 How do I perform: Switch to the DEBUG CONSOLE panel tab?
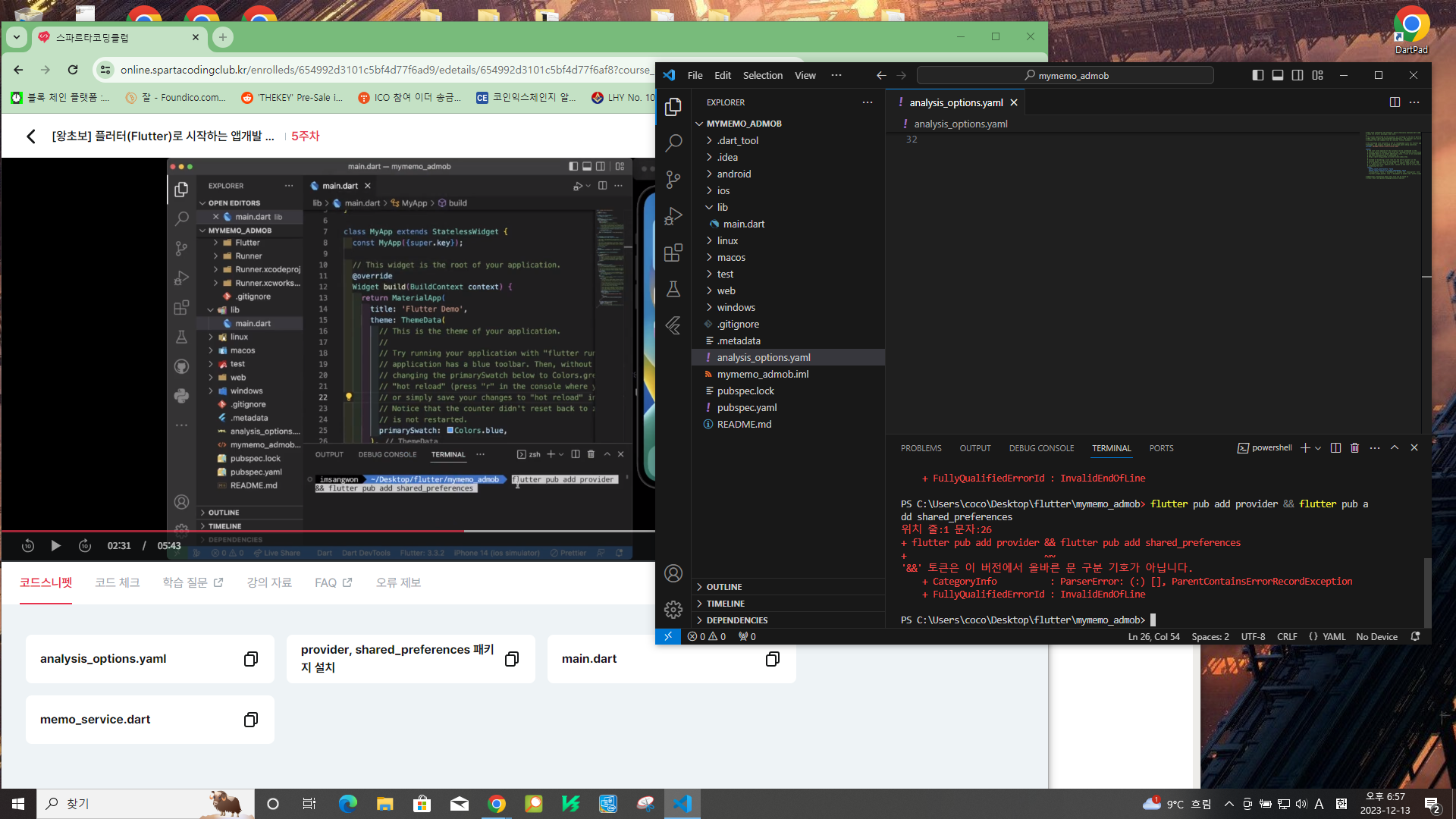1041,448
